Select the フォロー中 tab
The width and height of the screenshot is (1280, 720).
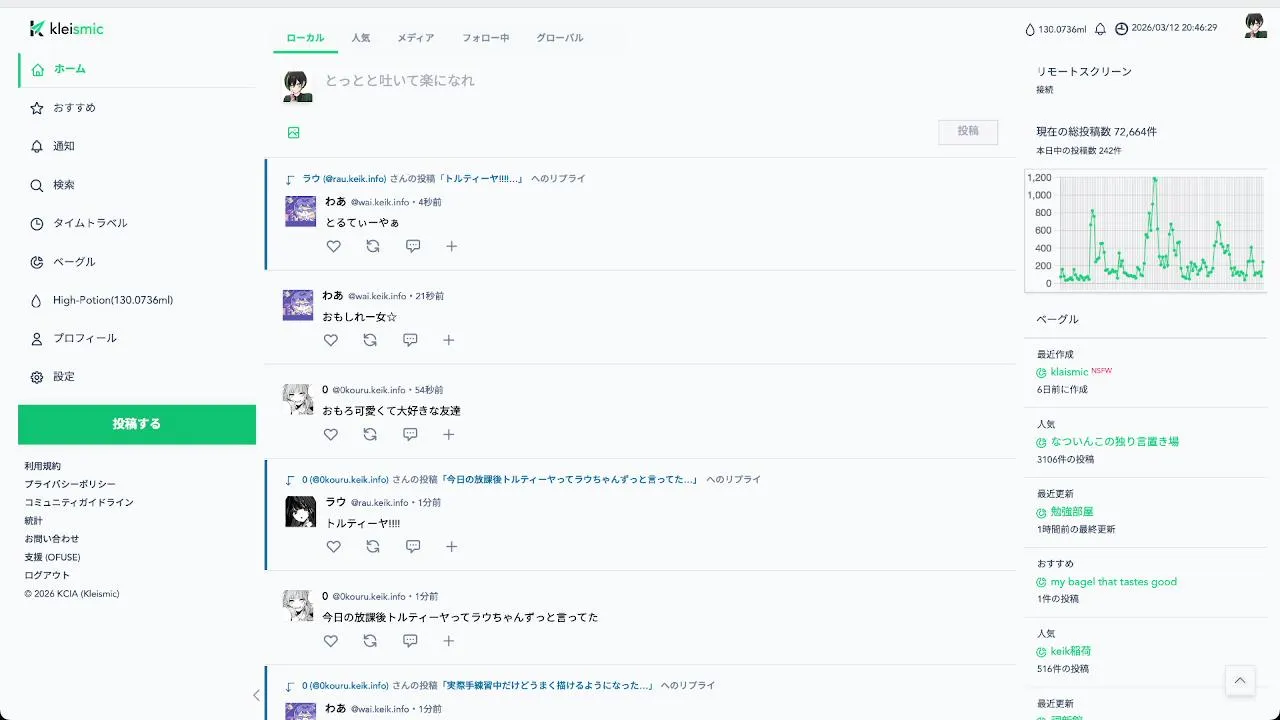point(486,38)
